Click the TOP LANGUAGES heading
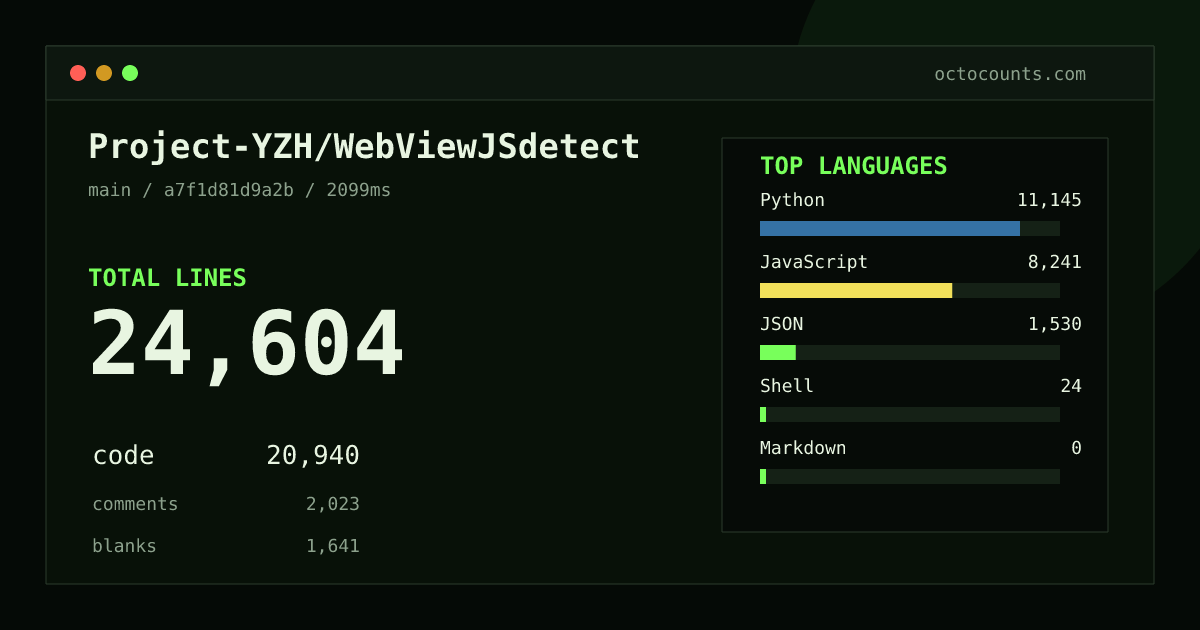This screenshot has width=1200, height=630. [854, 166]
